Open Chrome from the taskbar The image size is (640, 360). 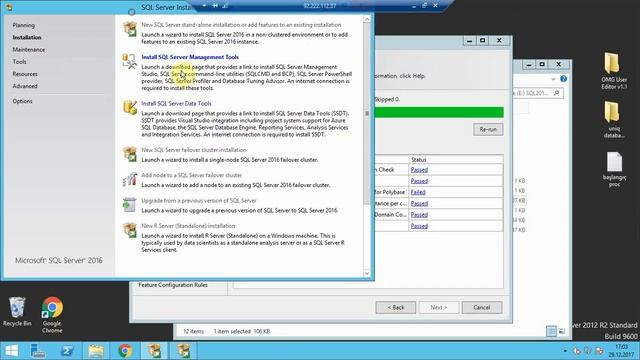(125, 351)
